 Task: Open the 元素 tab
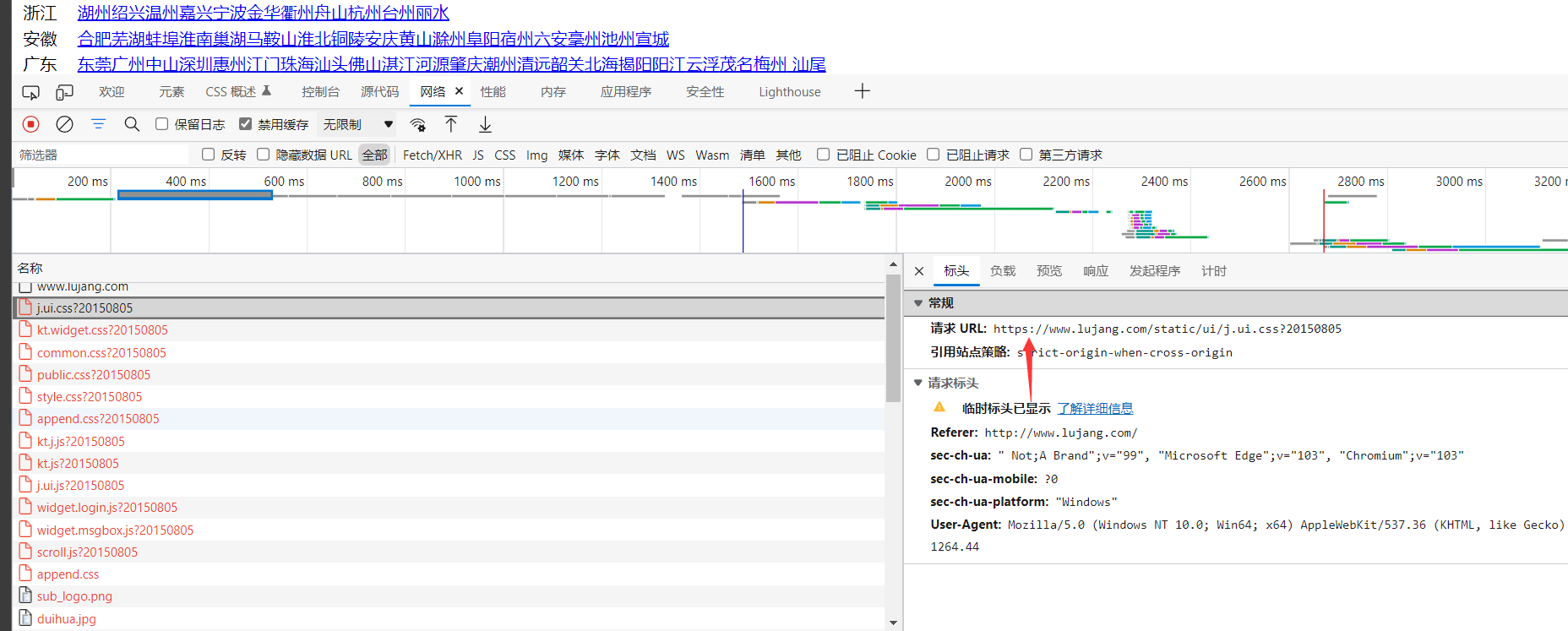click(x=171, y=91)
